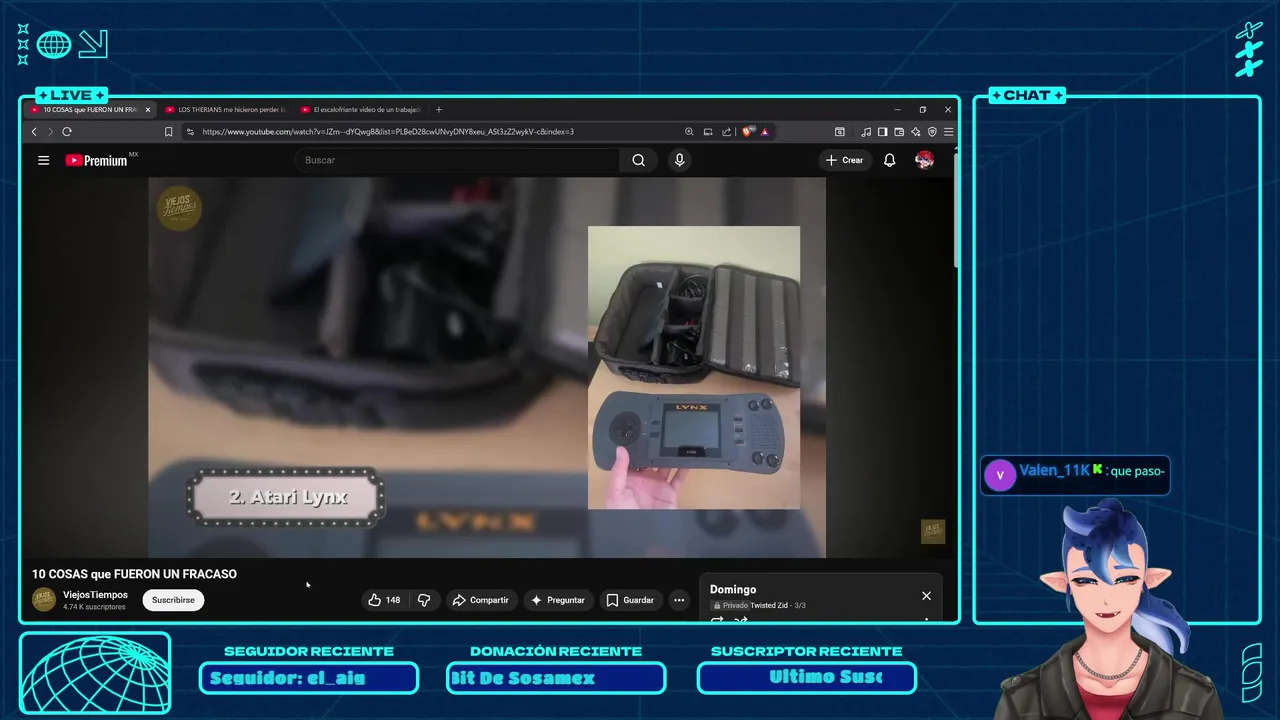Viewport: 1280px width, 720px height.
Task: Start voice search with the microphone icon
Action: coord(680,160)
